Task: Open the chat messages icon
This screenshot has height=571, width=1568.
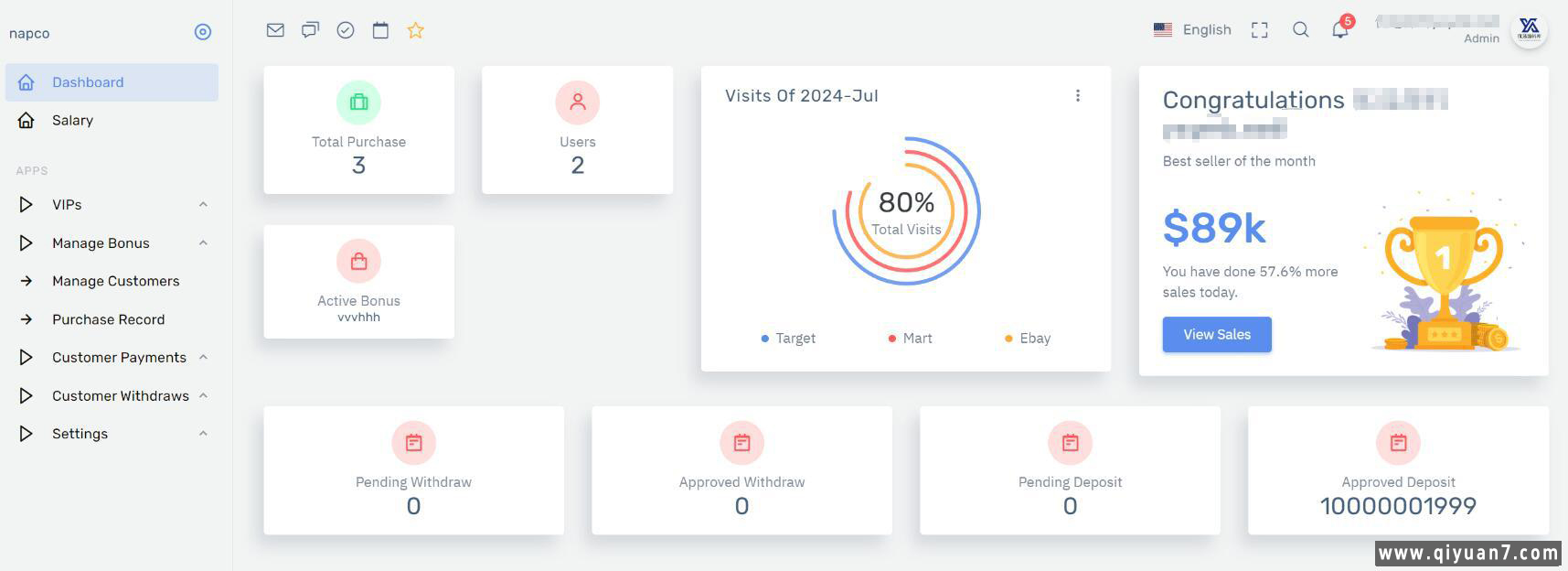Action: [x=311, y=30]
